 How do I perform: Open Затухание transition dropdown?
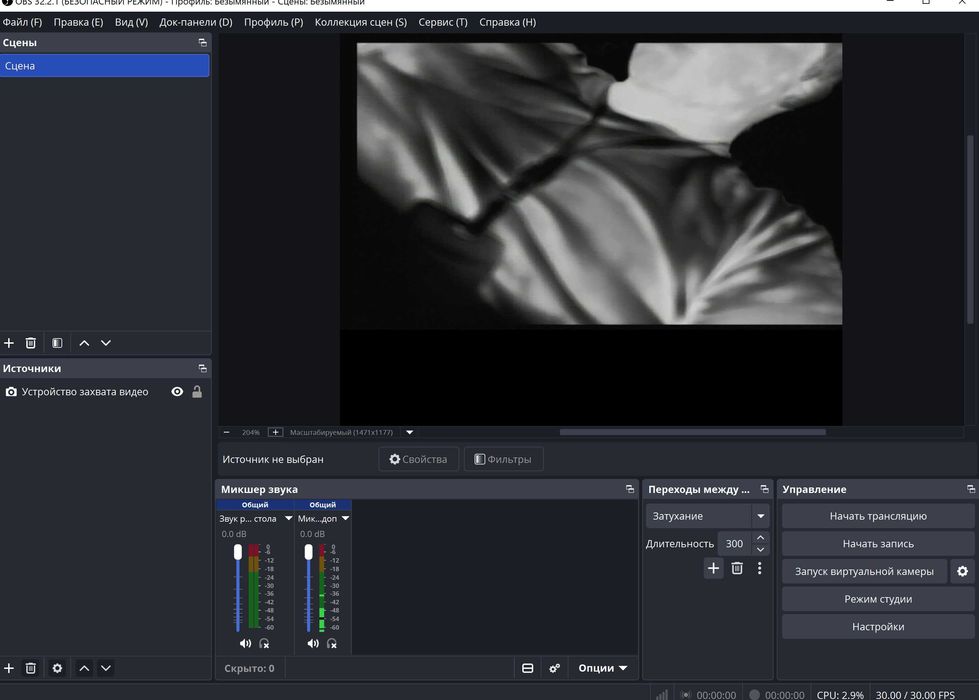pyautogui.click(x=707, y=516)
